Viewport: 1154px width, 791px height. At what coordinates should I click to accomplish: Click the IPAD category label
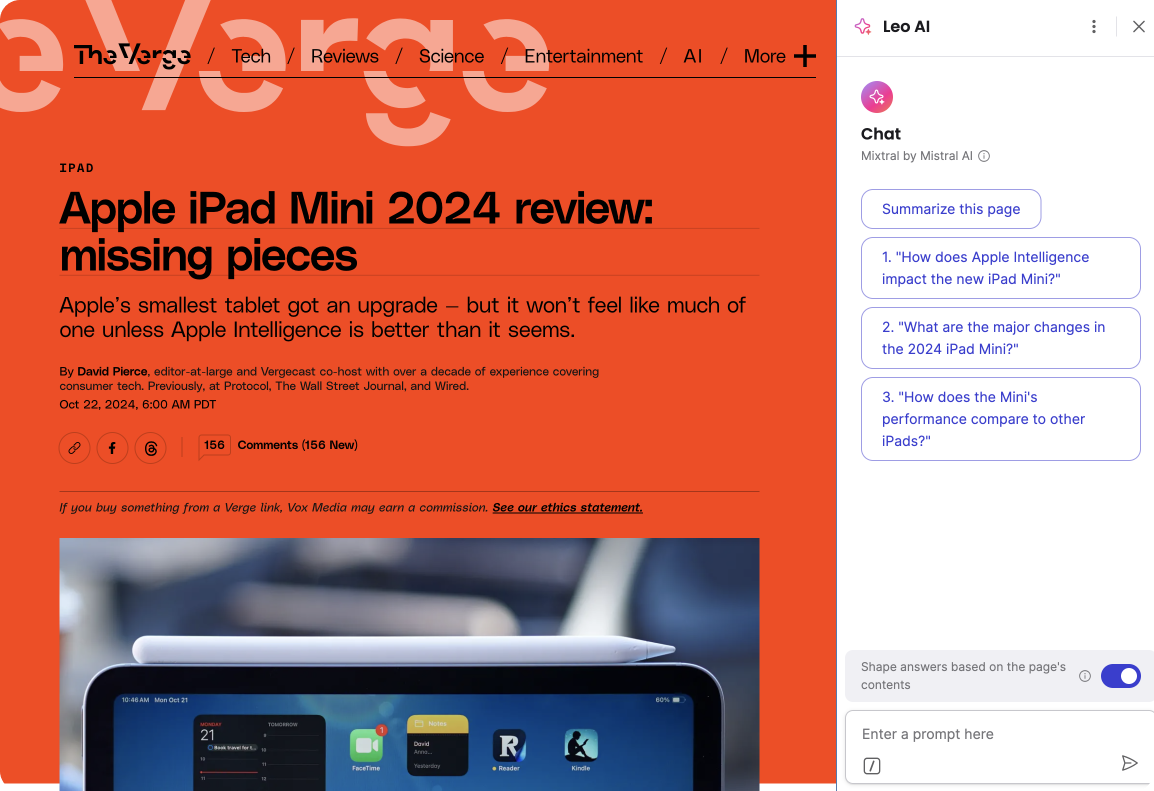[x=77, y=168]
